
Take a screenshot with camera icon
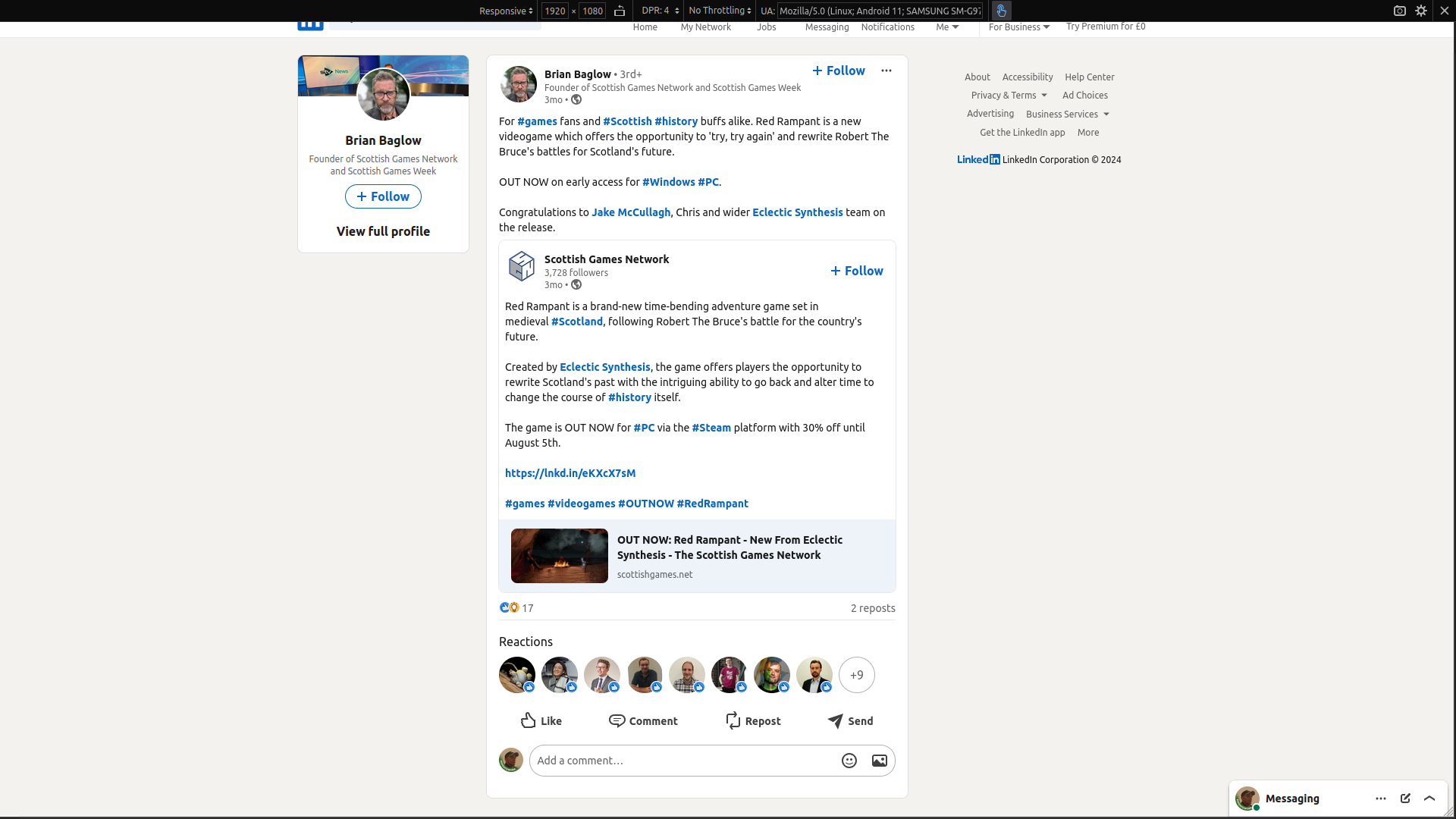click(x=1400, y=11)
